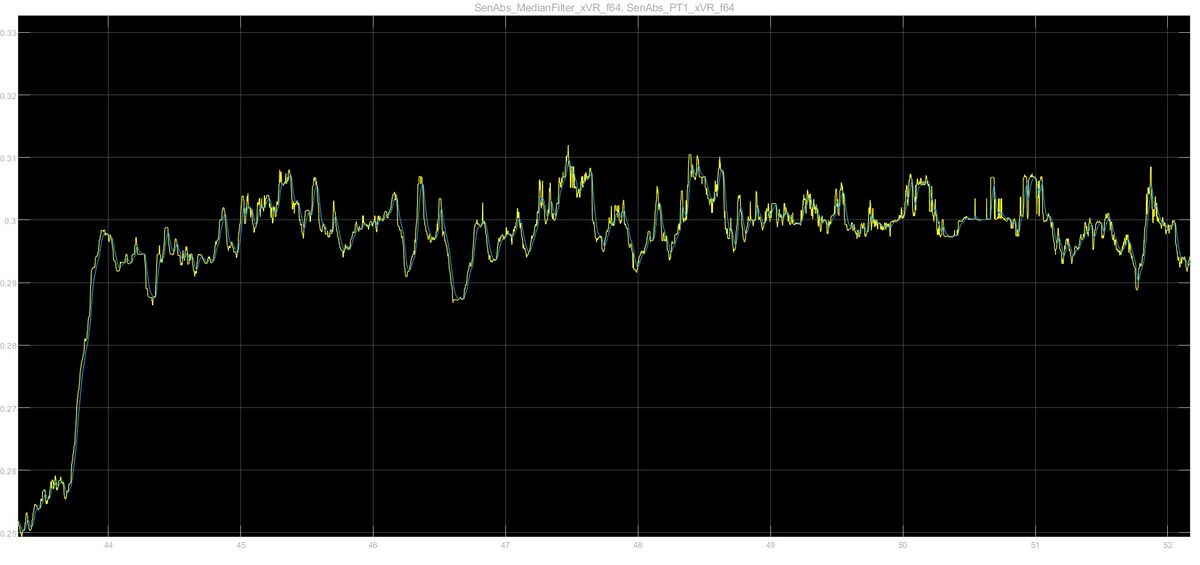Click the highest signal peak near x=47.5

(x=568, y=148)
